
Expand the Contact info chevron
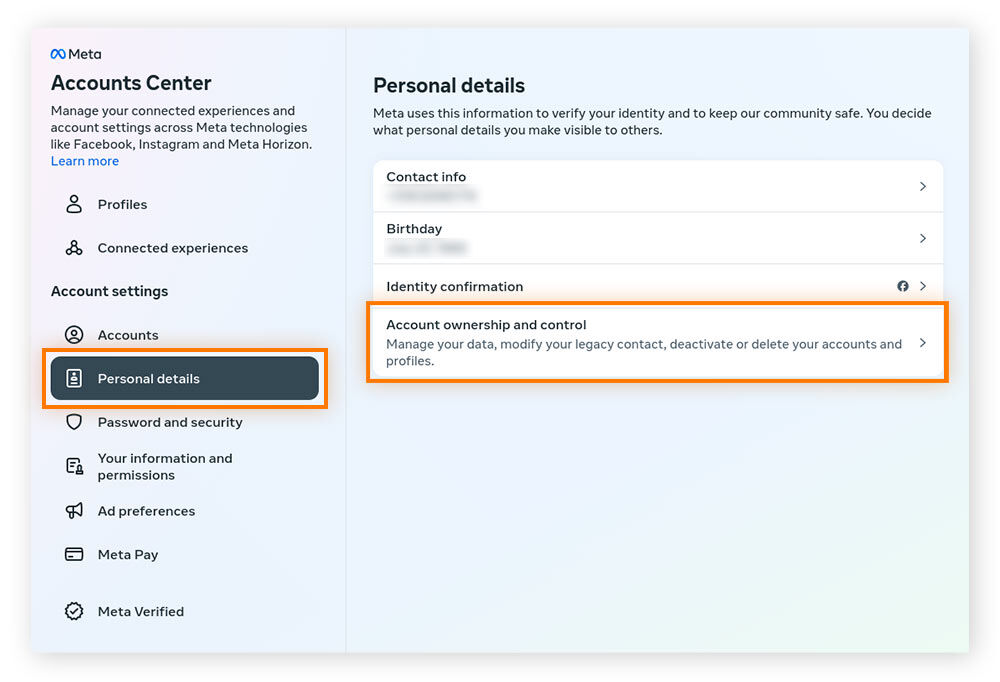pos(922,186)
